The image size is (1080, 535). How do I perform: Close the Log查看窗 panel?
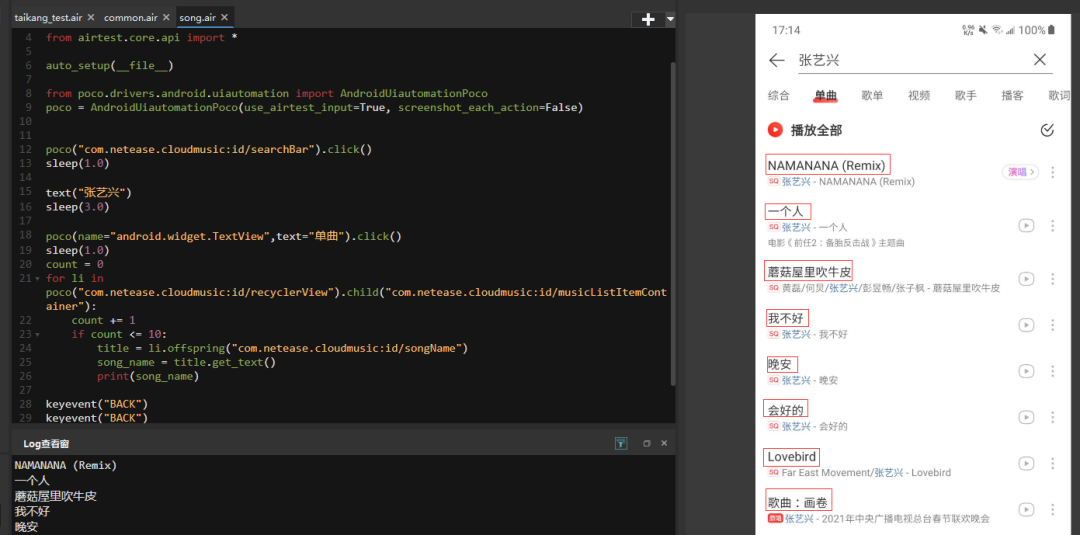(x=664, y=443)
